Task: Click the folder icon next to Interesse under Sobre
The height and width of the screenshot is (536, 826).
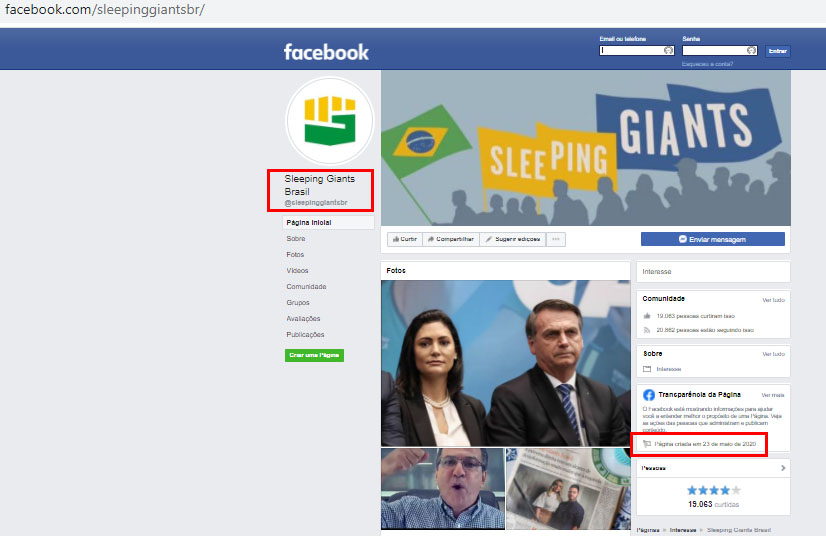Action: [647, 369]
